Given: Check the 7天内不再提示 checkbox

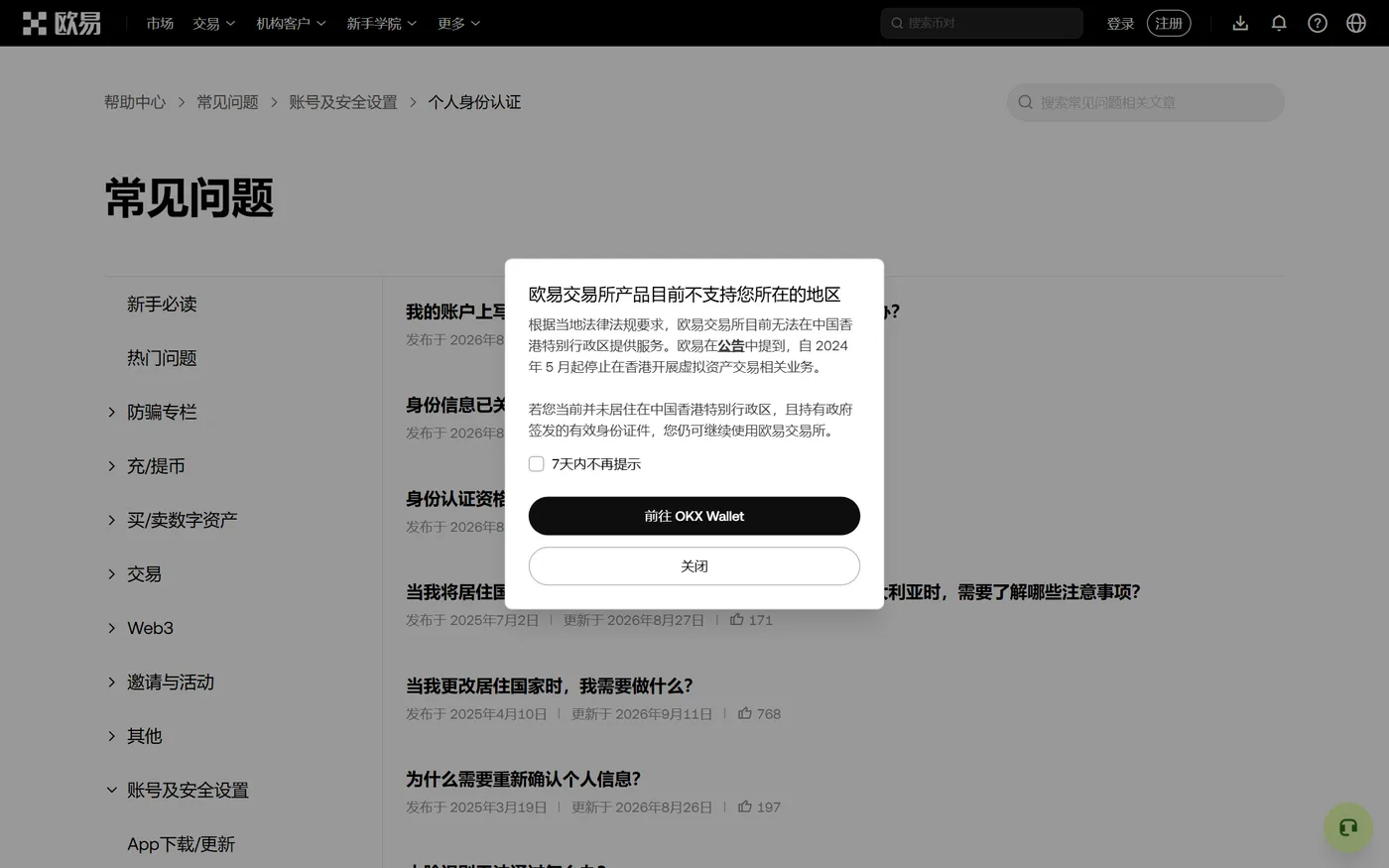Looking at the screenshot, I should coord(537,464).
